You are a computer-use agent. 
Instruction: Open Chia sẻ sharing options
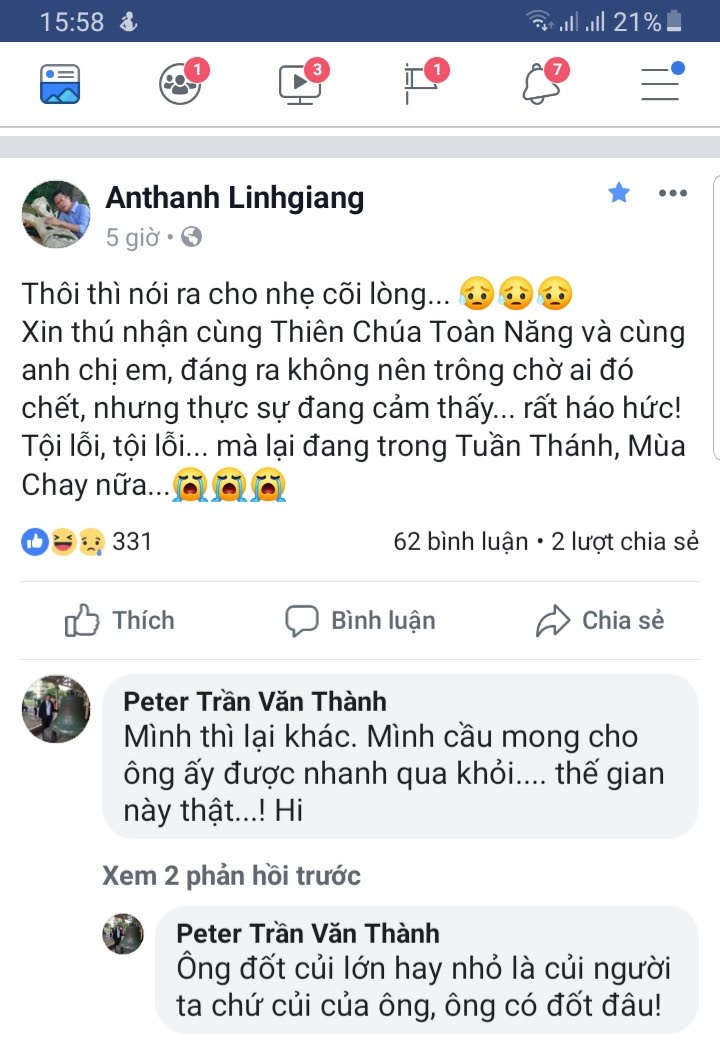600,620
